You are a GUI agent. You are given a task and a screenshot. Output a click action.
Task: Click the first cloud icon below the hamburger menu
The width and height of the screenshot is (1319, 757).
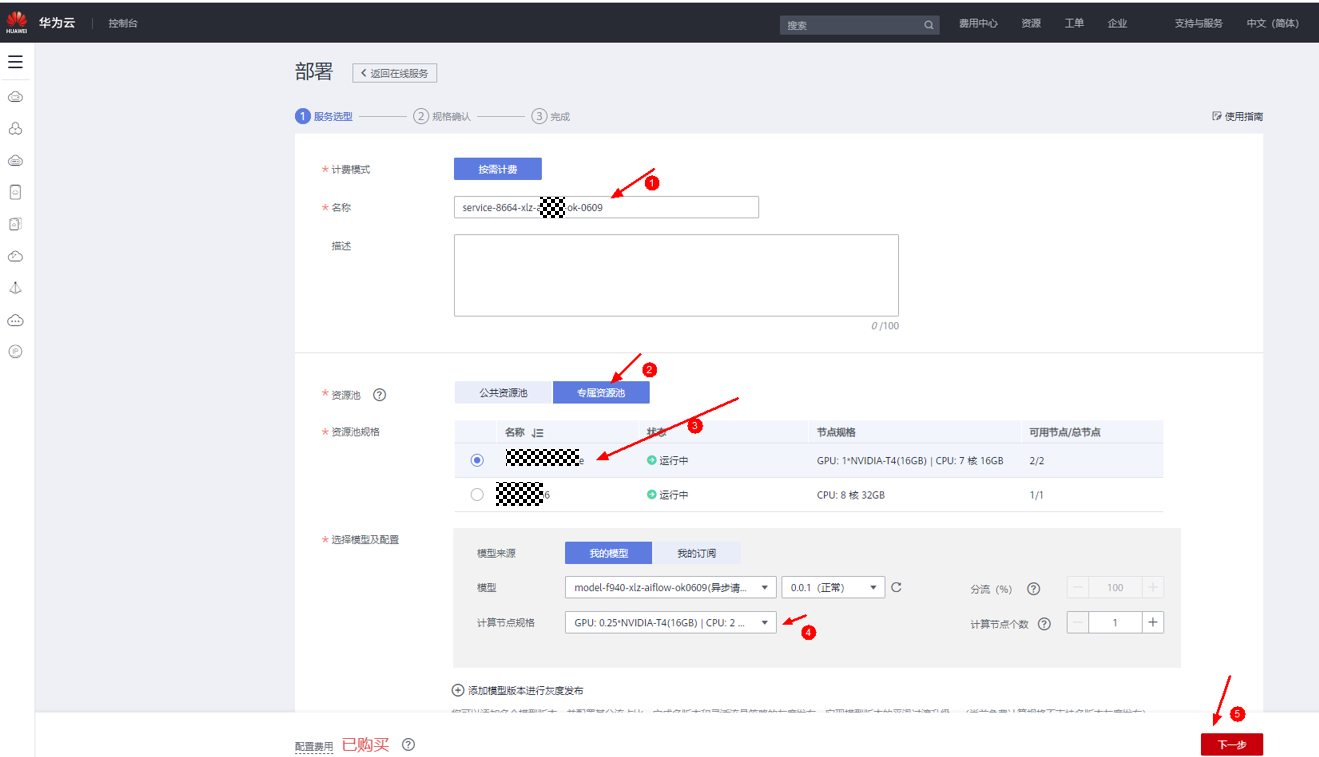pos(15,97)
